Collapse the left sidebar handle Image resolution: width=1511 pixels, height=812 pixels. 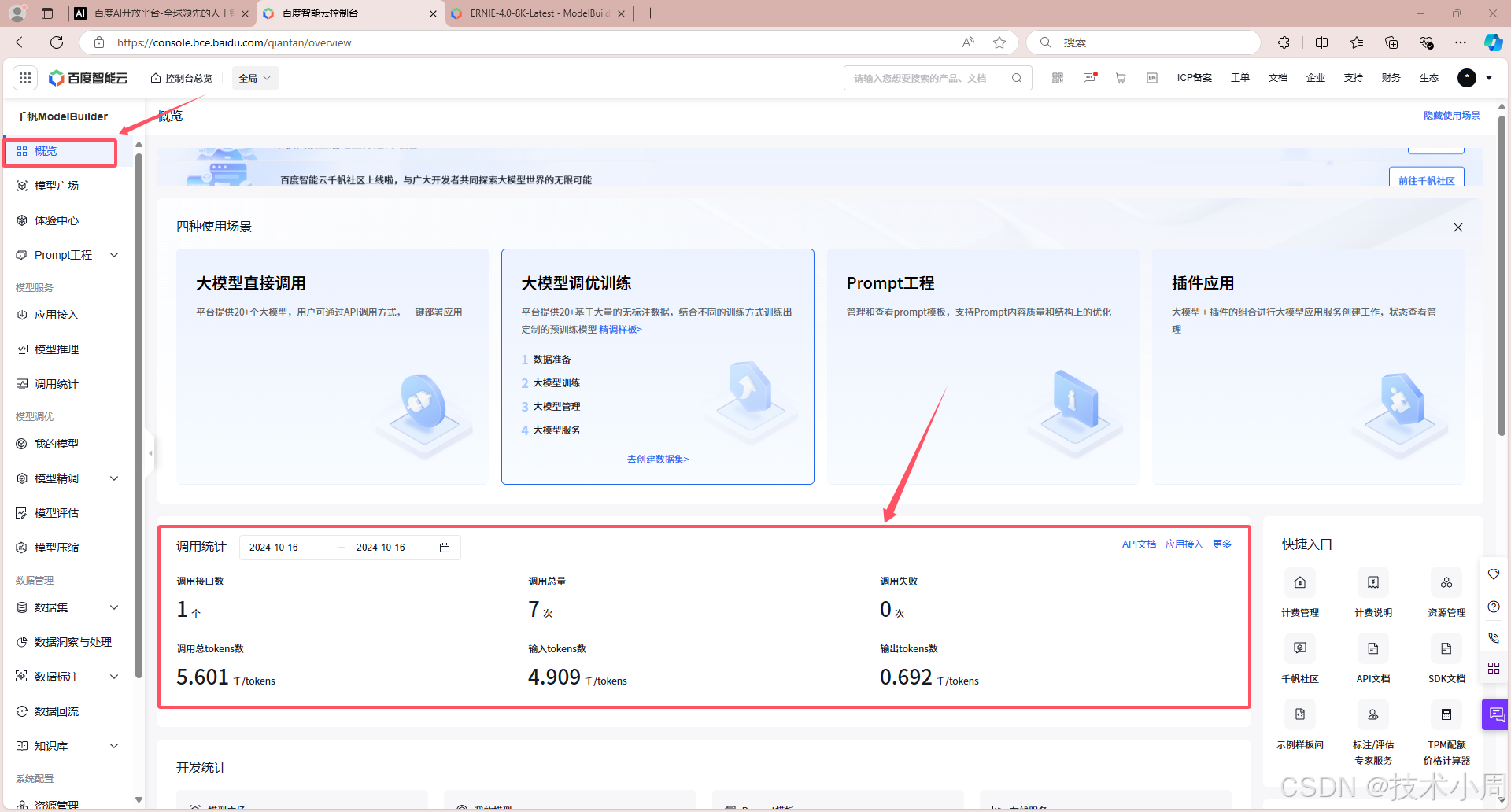click(x=150, y=453)
